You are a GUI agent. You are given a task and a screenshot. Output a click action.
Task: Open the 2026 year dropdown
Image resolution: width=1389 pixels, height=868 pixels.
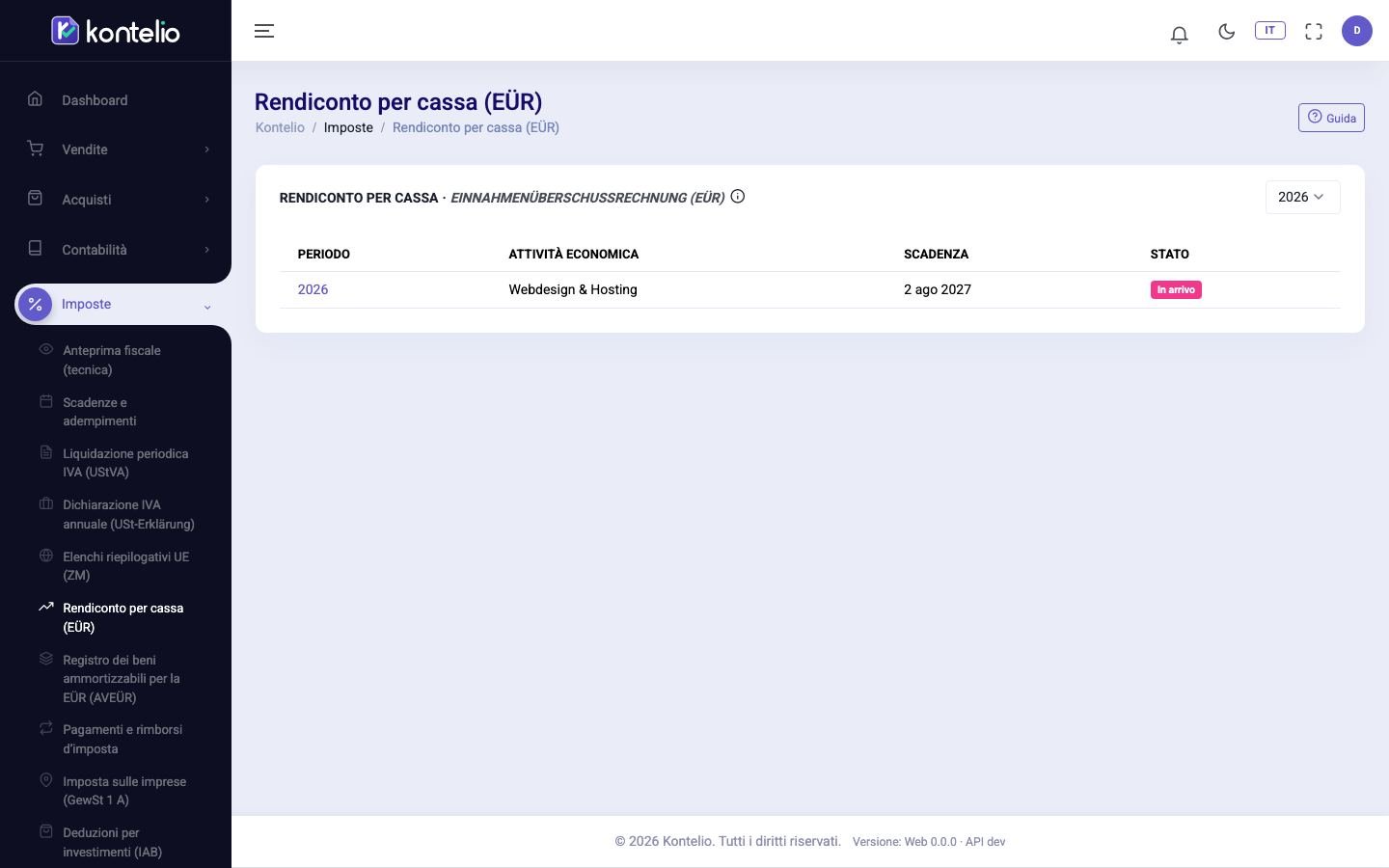pos(1302,197)
